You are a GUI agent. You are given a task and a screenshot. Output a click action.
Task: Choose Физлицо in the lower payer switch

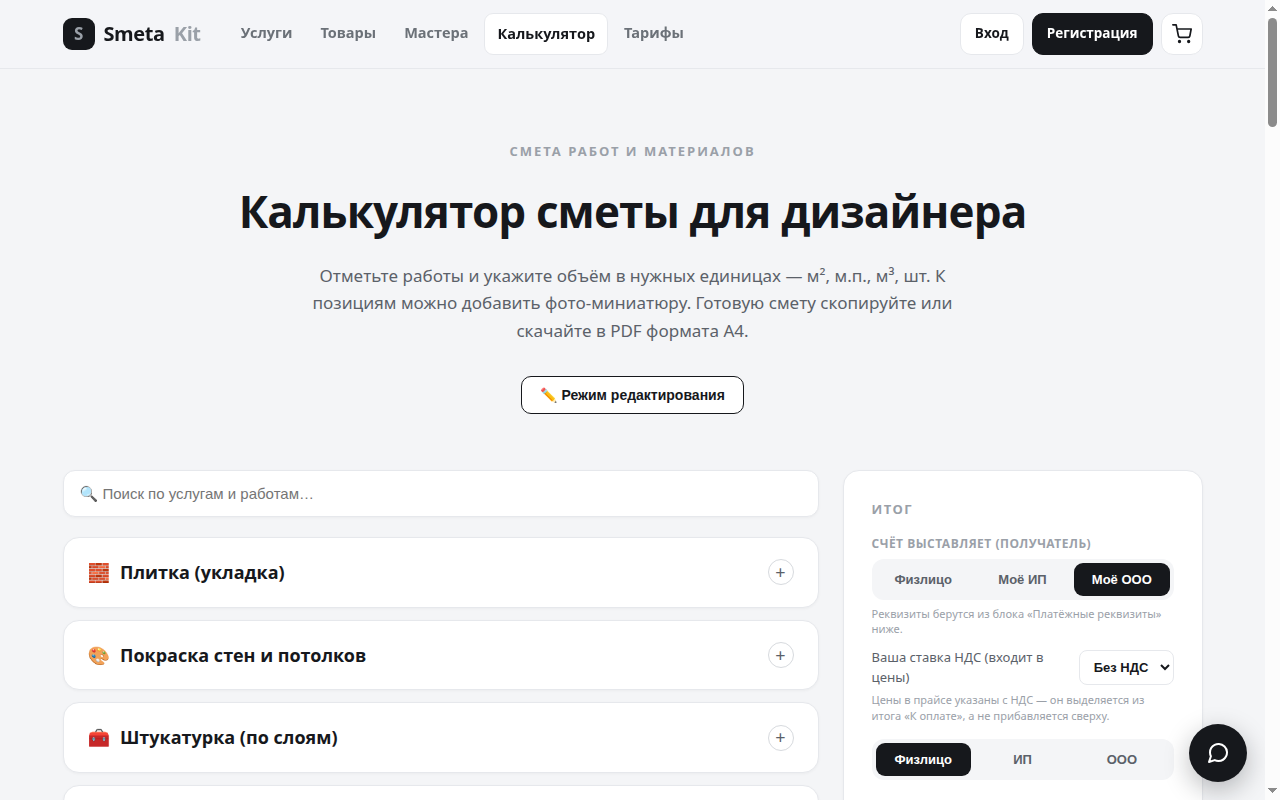pos(923,759)
